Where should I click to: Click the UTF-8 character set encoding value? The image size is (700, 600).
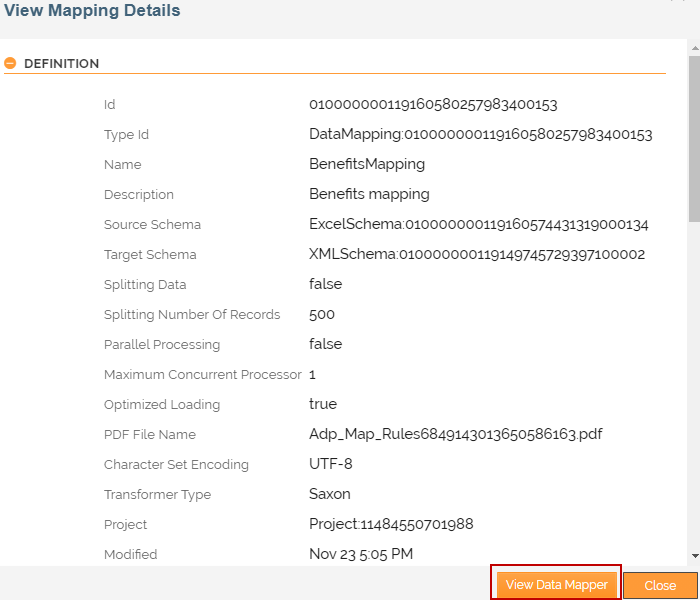coord(330,464)
